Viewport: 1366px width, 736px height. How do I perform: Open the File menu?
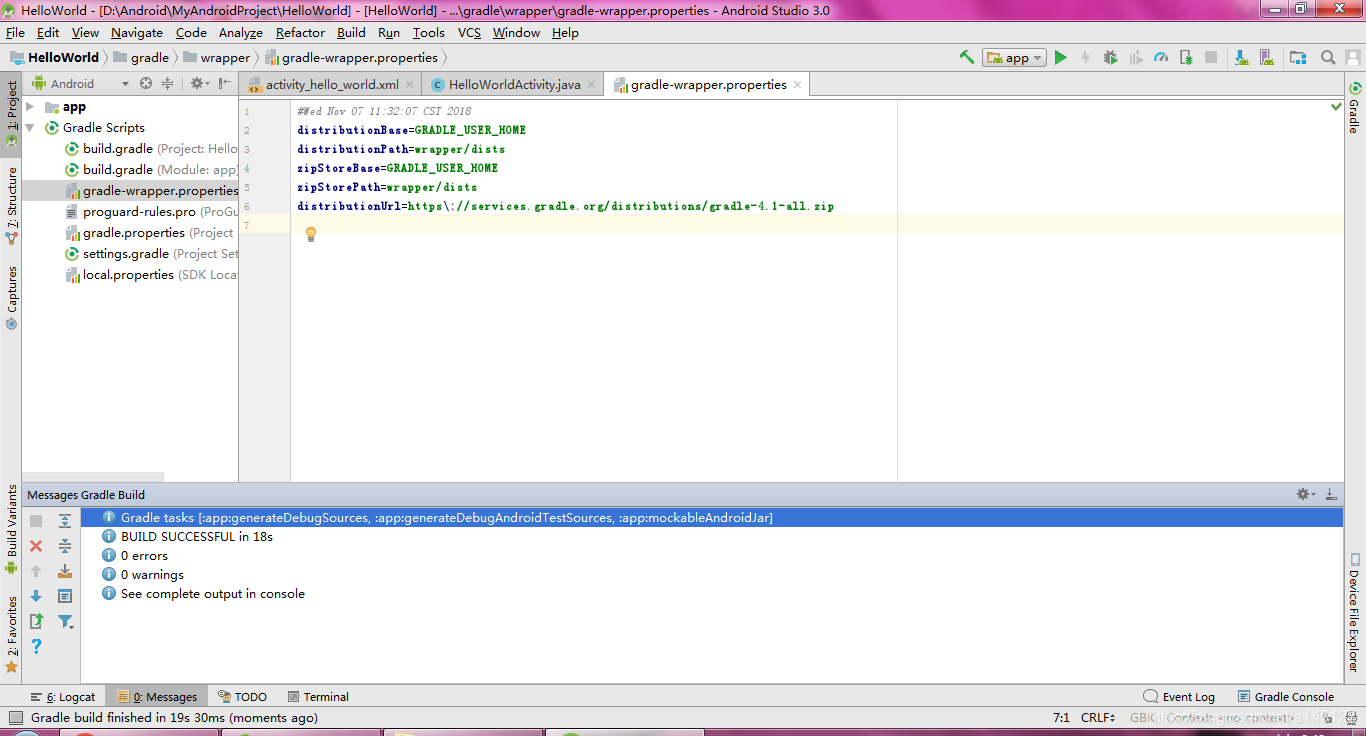[x=15, y=33]
